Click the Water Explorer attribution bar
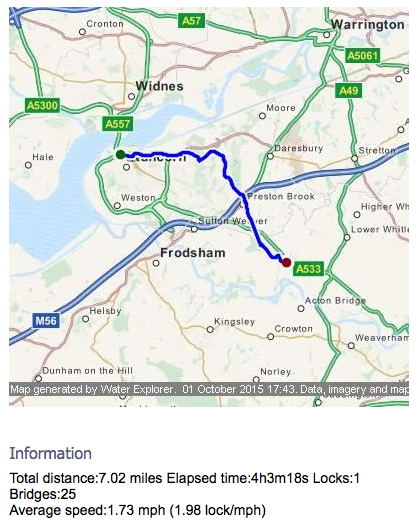419x522 pixels. [209, 389]
